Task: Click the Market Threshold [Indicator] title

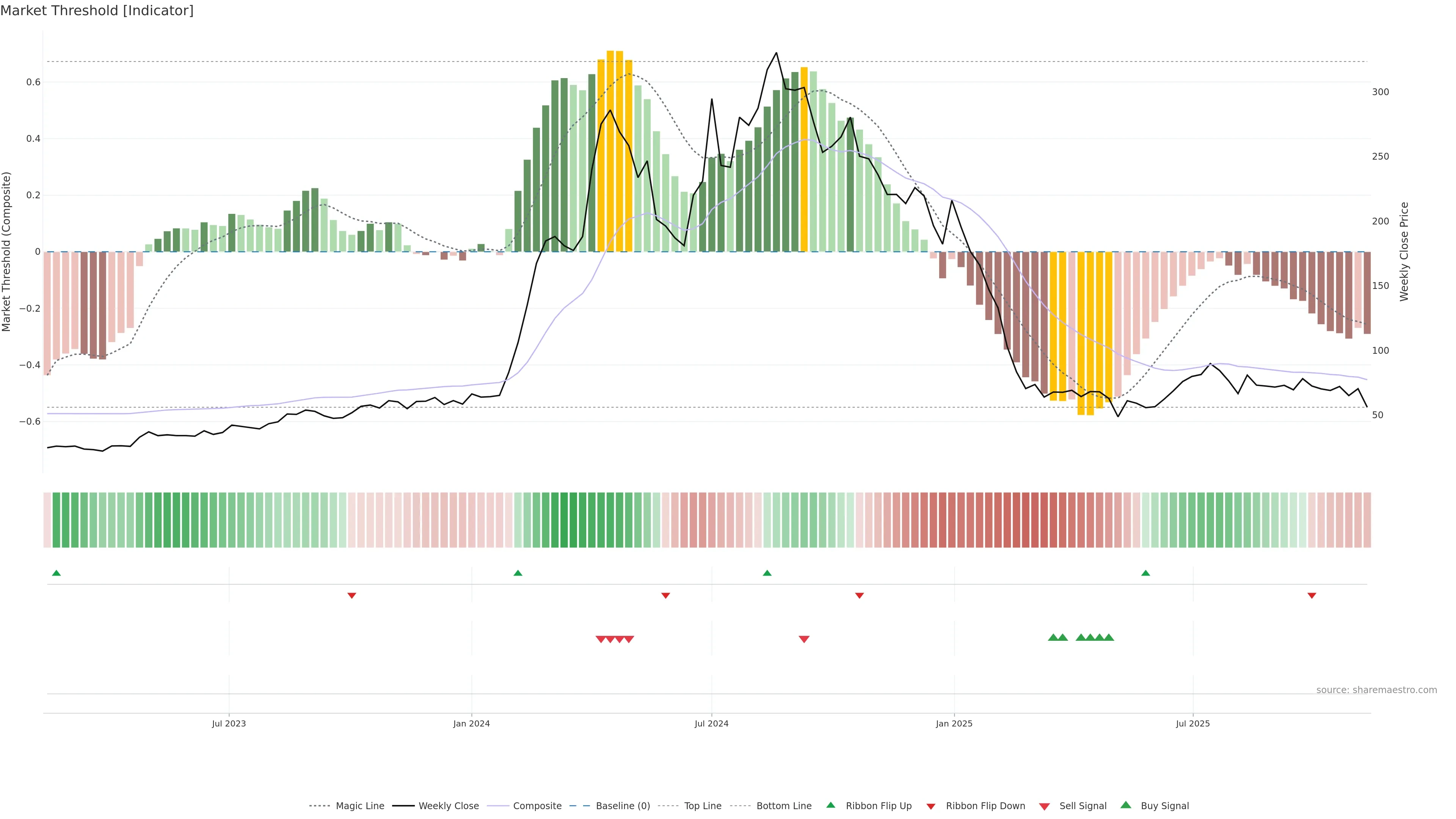Action: (97, 11)
